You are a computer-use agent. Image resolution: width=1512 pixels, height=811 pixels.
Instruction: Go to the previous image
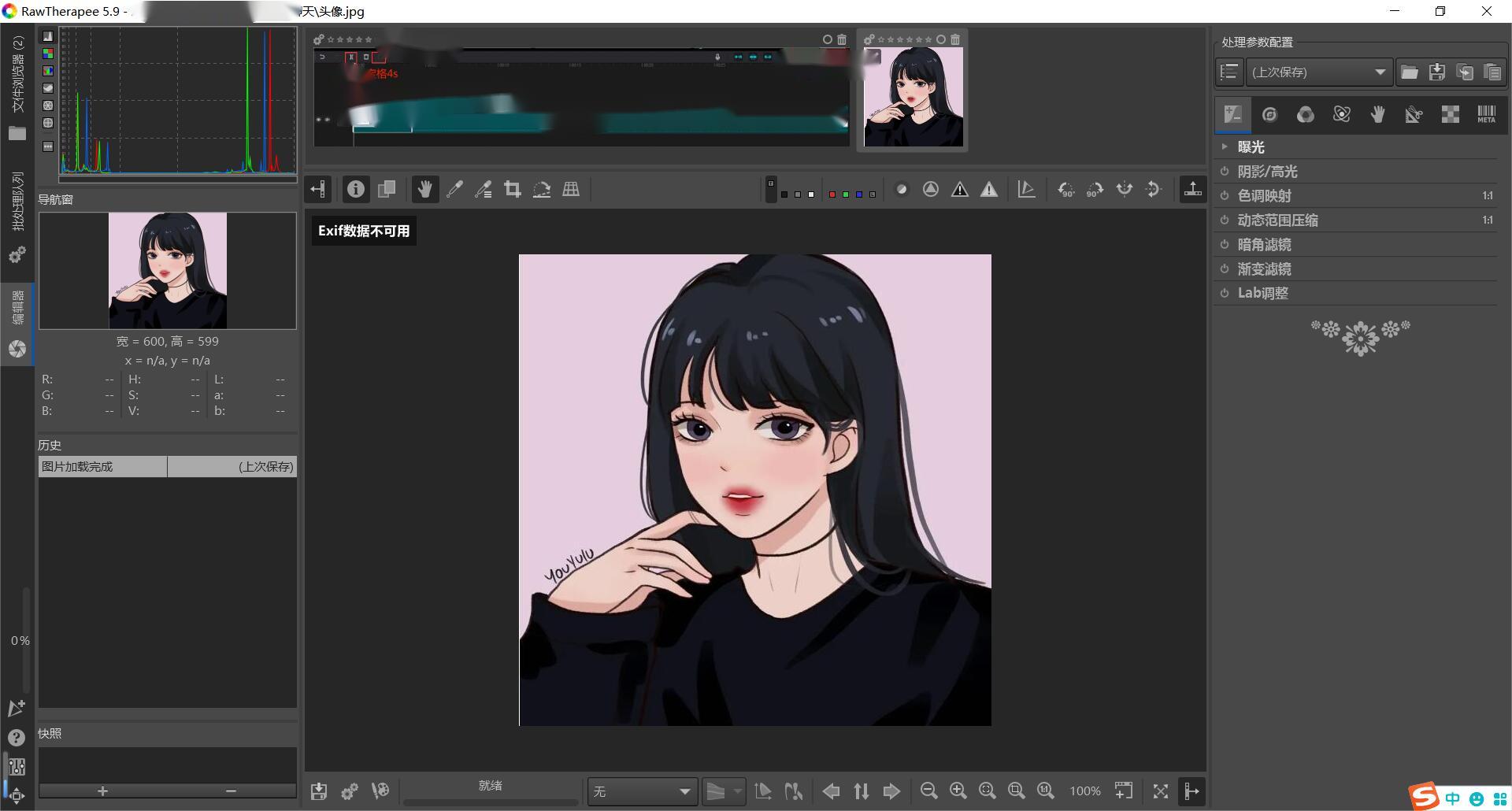click(x=831, y=791)
